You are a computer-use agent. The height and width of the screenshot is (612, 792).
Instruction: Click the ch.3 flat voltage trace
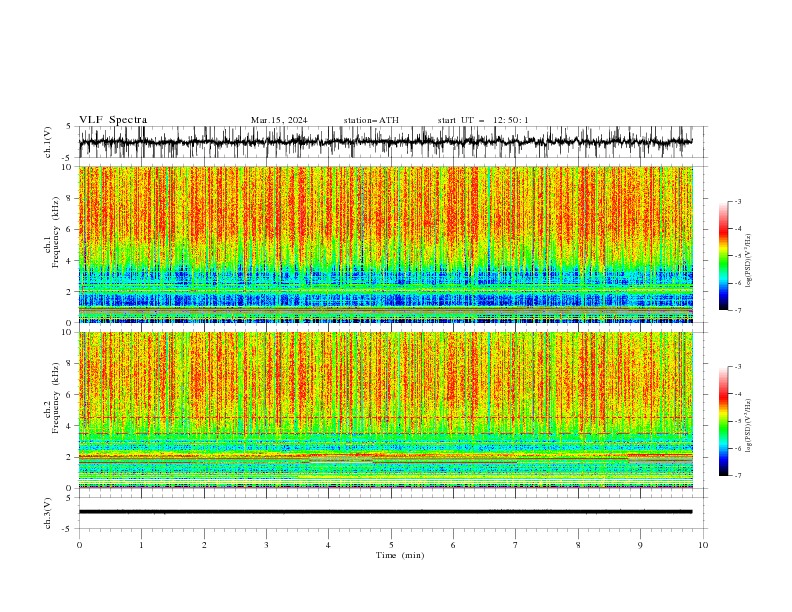[386, 512]
